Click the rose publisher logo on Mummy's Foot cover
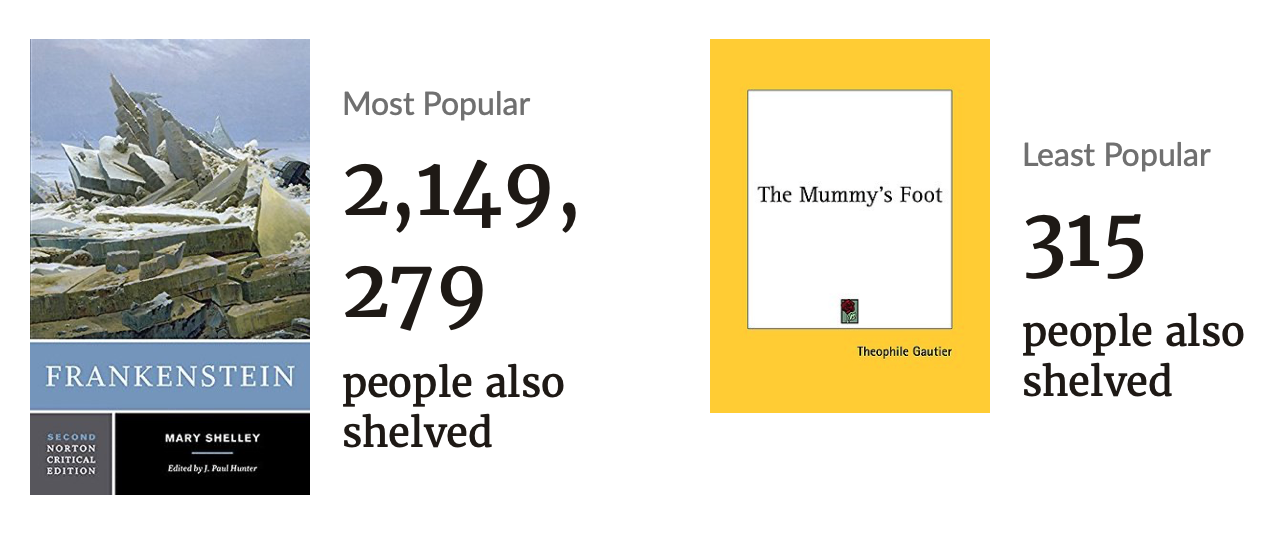 [849, 311]
